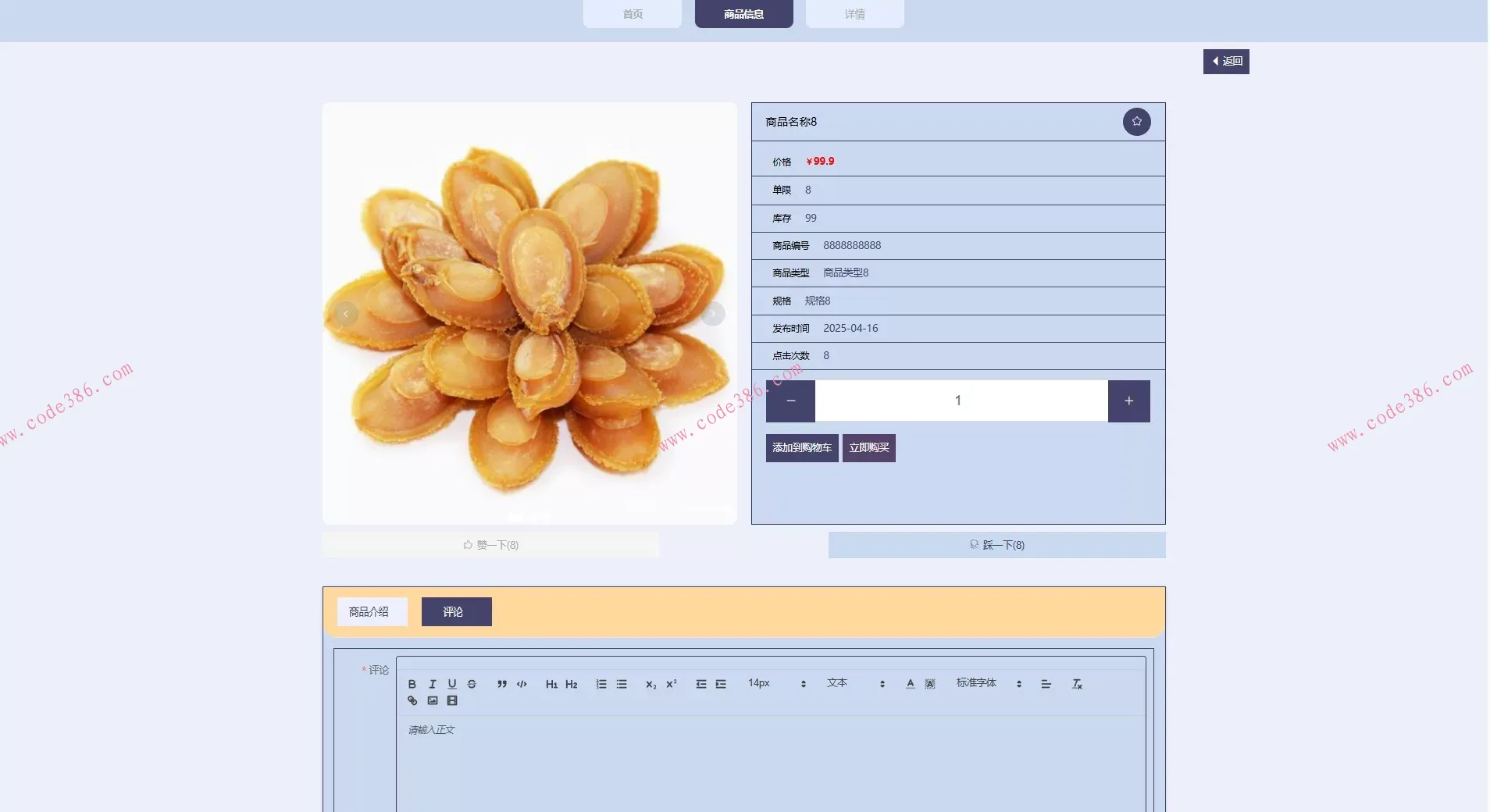Click into the comment text area
Screen dimensions: 1490x812
pos(771,764)
